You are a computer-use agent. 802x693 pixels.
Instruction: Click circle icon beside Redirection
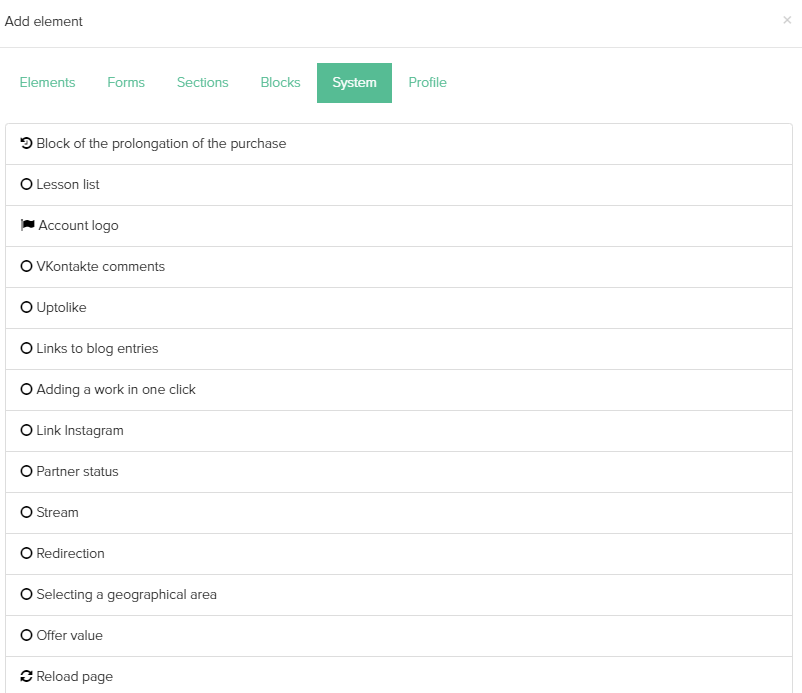[x=26, y=553]
